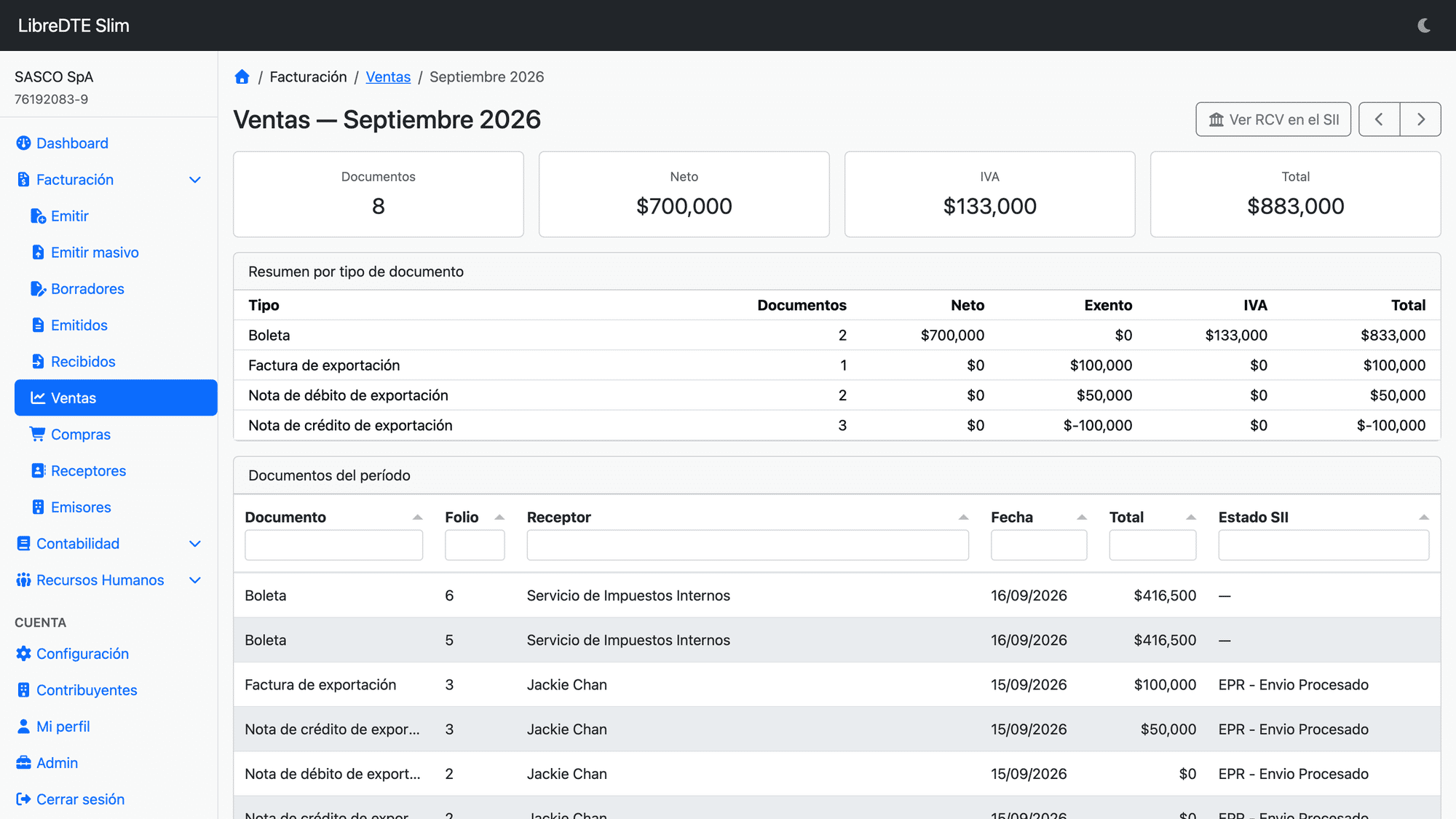Image resolution: width=1456 pixels, height=819 pixels.
Task: Sort the table by Total column arrow
Action: pos(1191,518)
